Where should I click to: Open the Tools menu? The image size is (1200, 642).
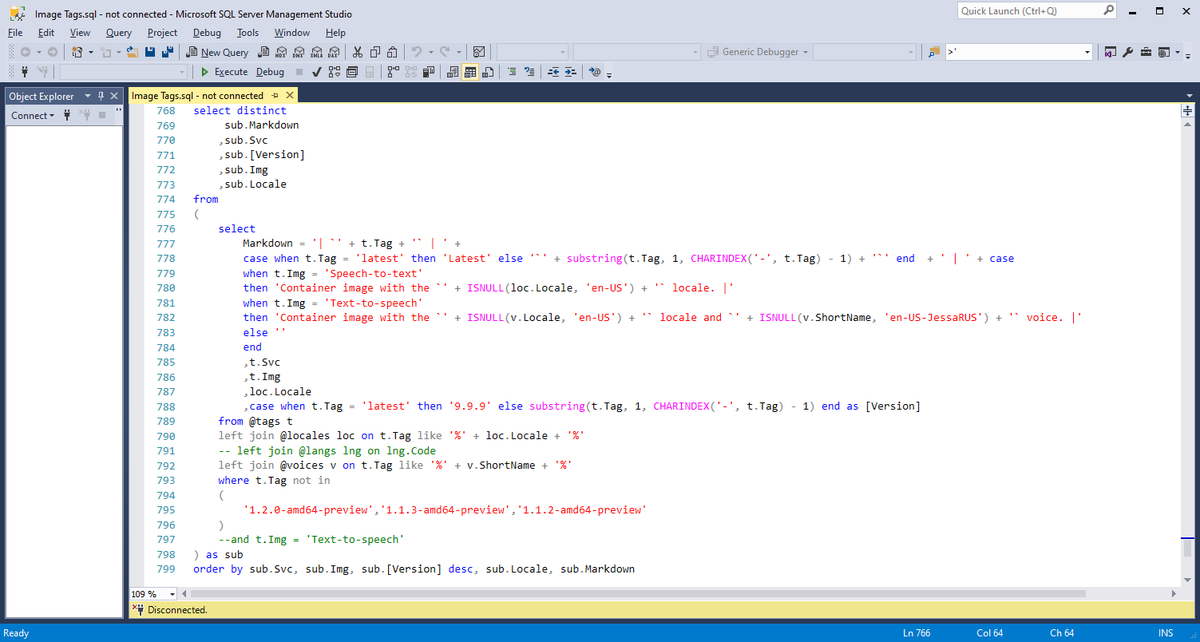(248, 32)
